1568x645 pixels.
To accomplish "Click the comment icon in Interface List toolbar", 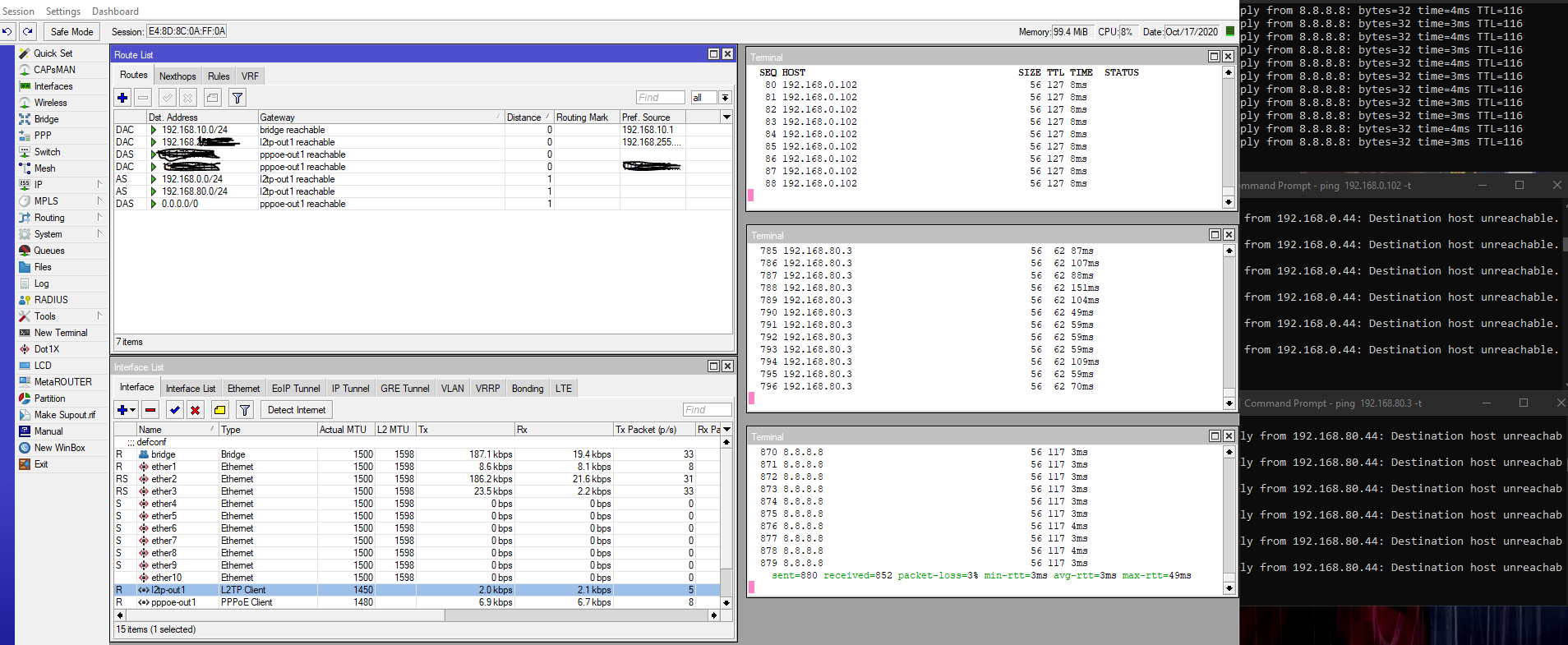I will (x=219, y=410).
